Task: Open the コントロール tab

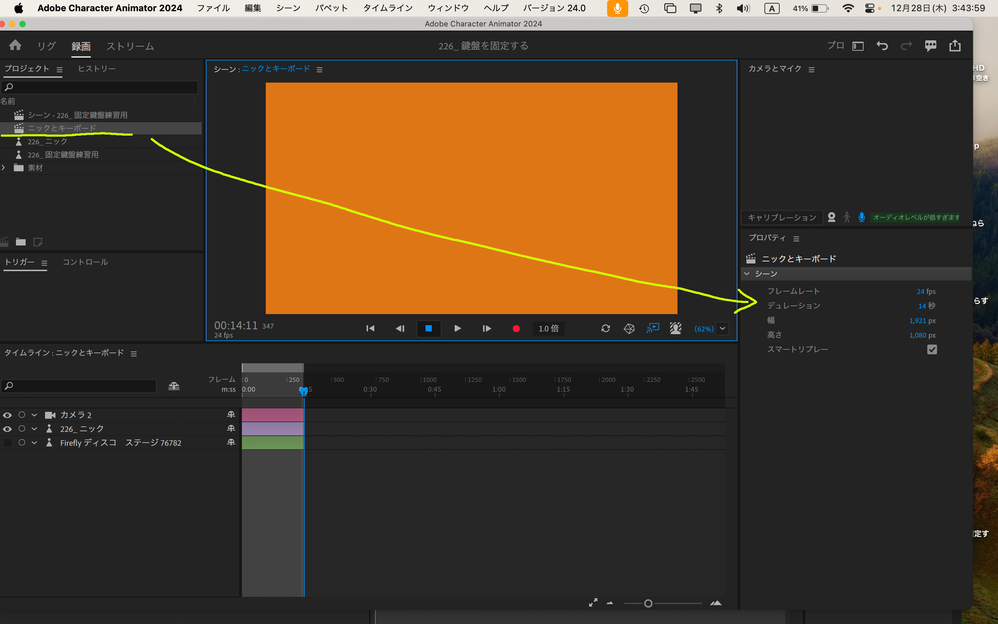Action: pyautogui.click(x=85, y=262)
